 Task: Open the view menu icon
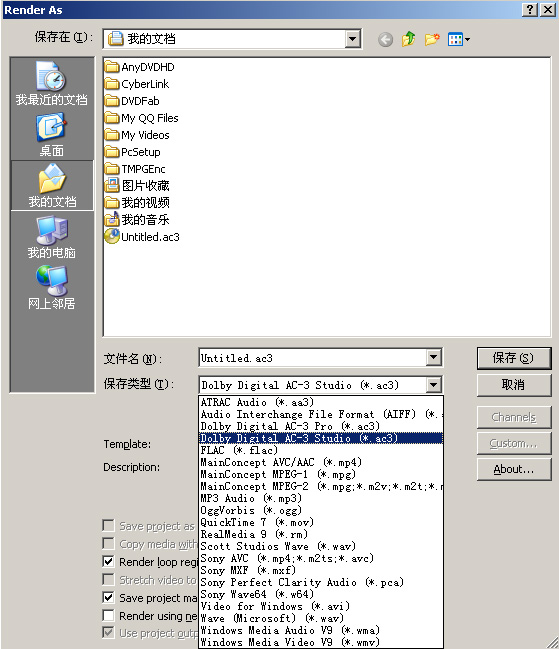(458, 40)
